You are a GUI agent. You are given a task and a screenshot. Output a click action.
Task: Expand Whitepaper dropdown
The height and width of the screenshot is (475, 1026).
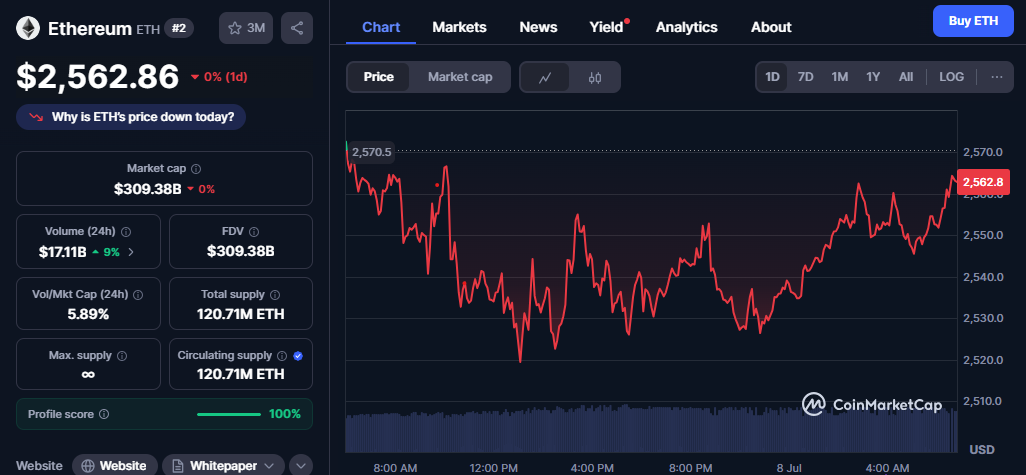tap(223, 466)
